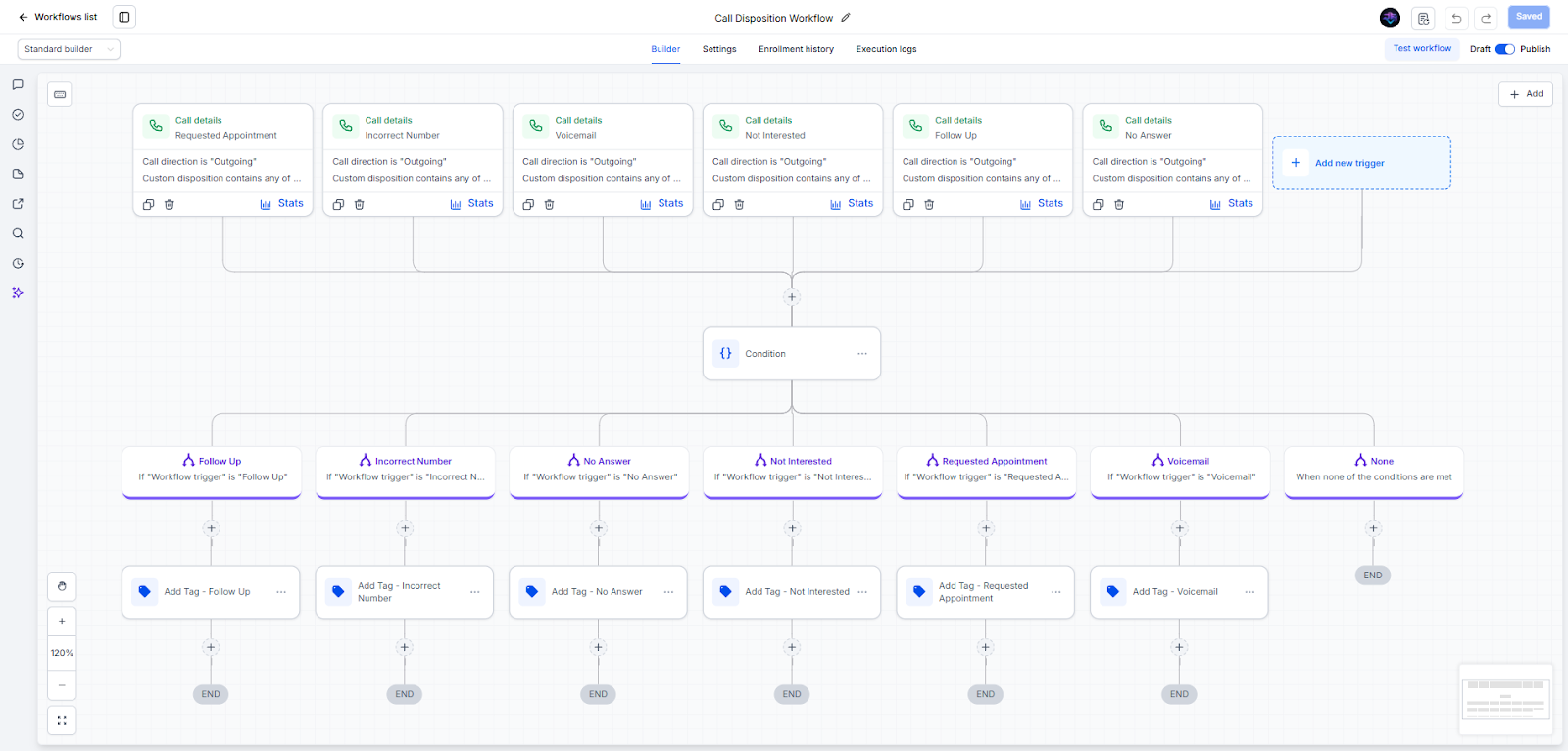Open Add Tag - Not Interested options menu
The width and height of the screenshot is (1568, 751).
tap(862, 592)
